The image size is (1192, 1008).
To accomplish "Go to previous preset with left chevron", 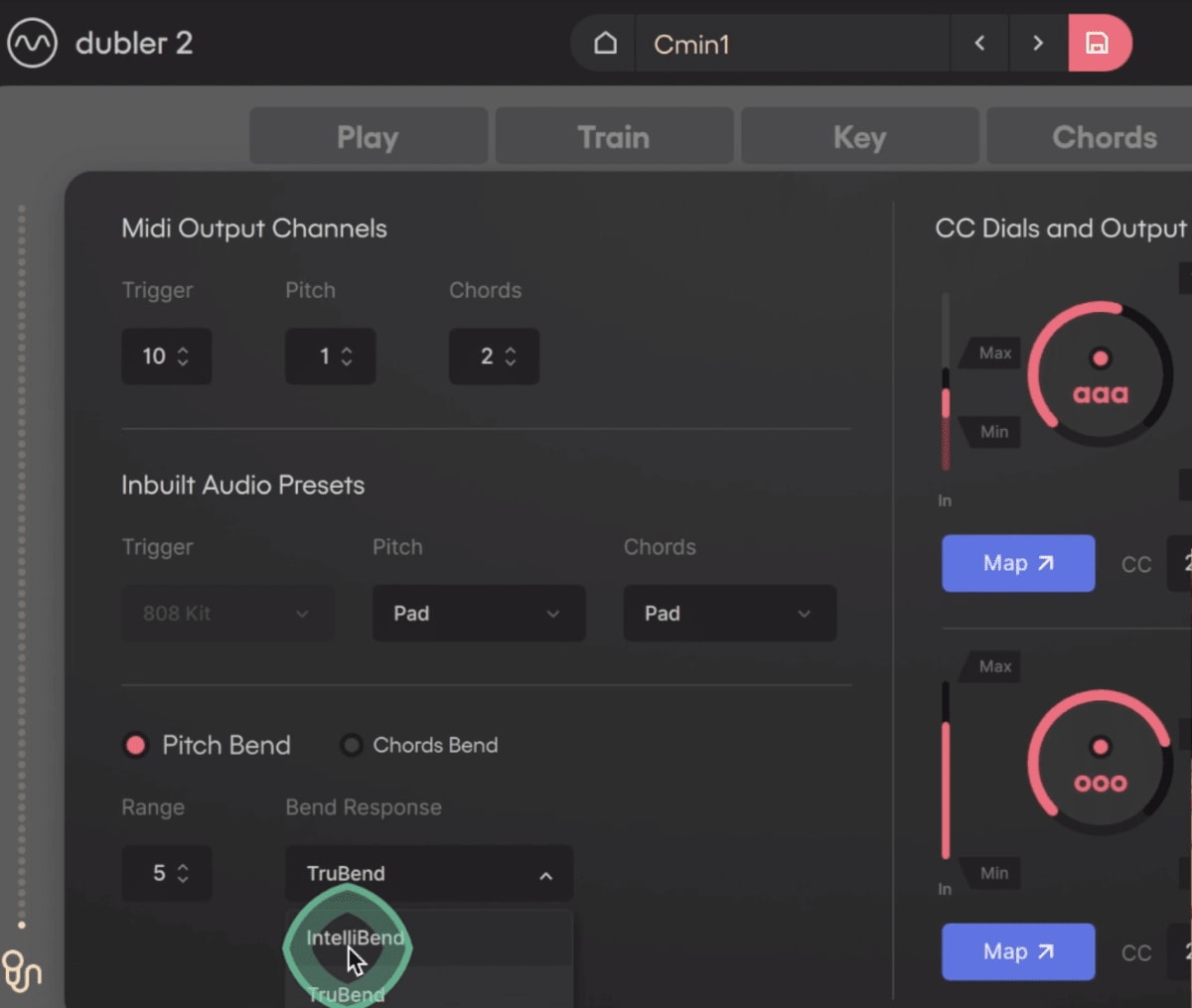I will (979, 44).
